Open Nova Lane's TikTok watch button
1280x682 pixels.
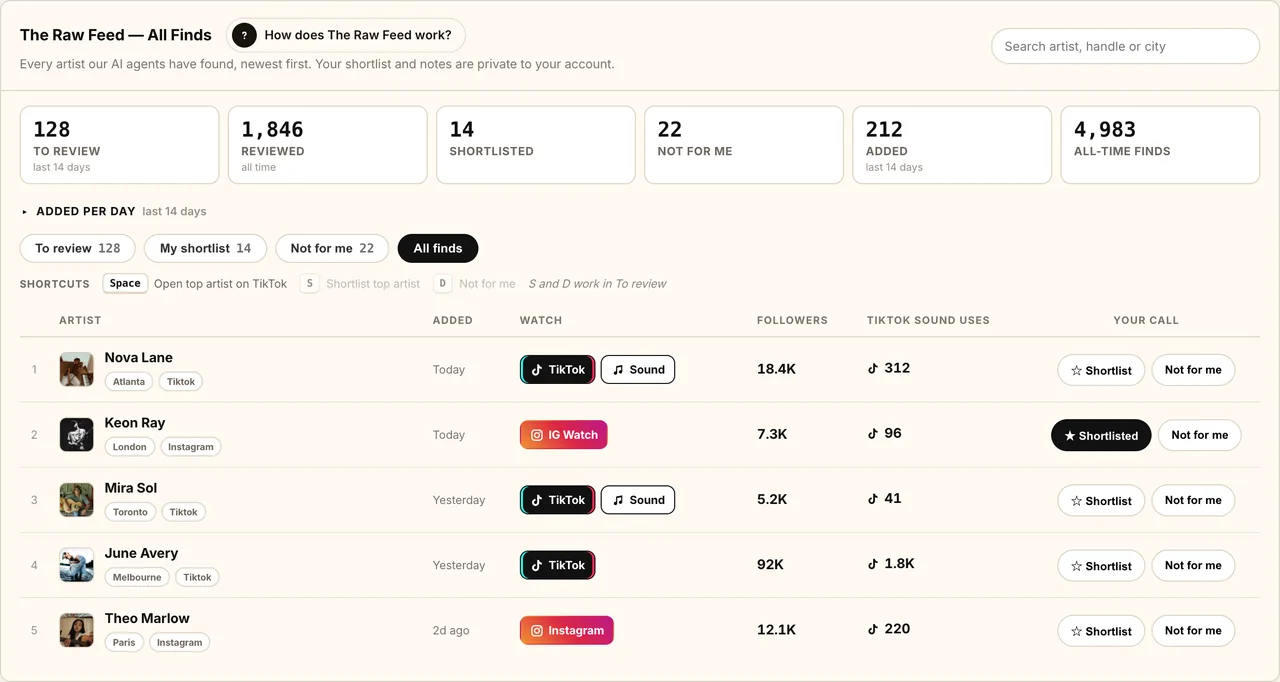click(x=558, y=369)
